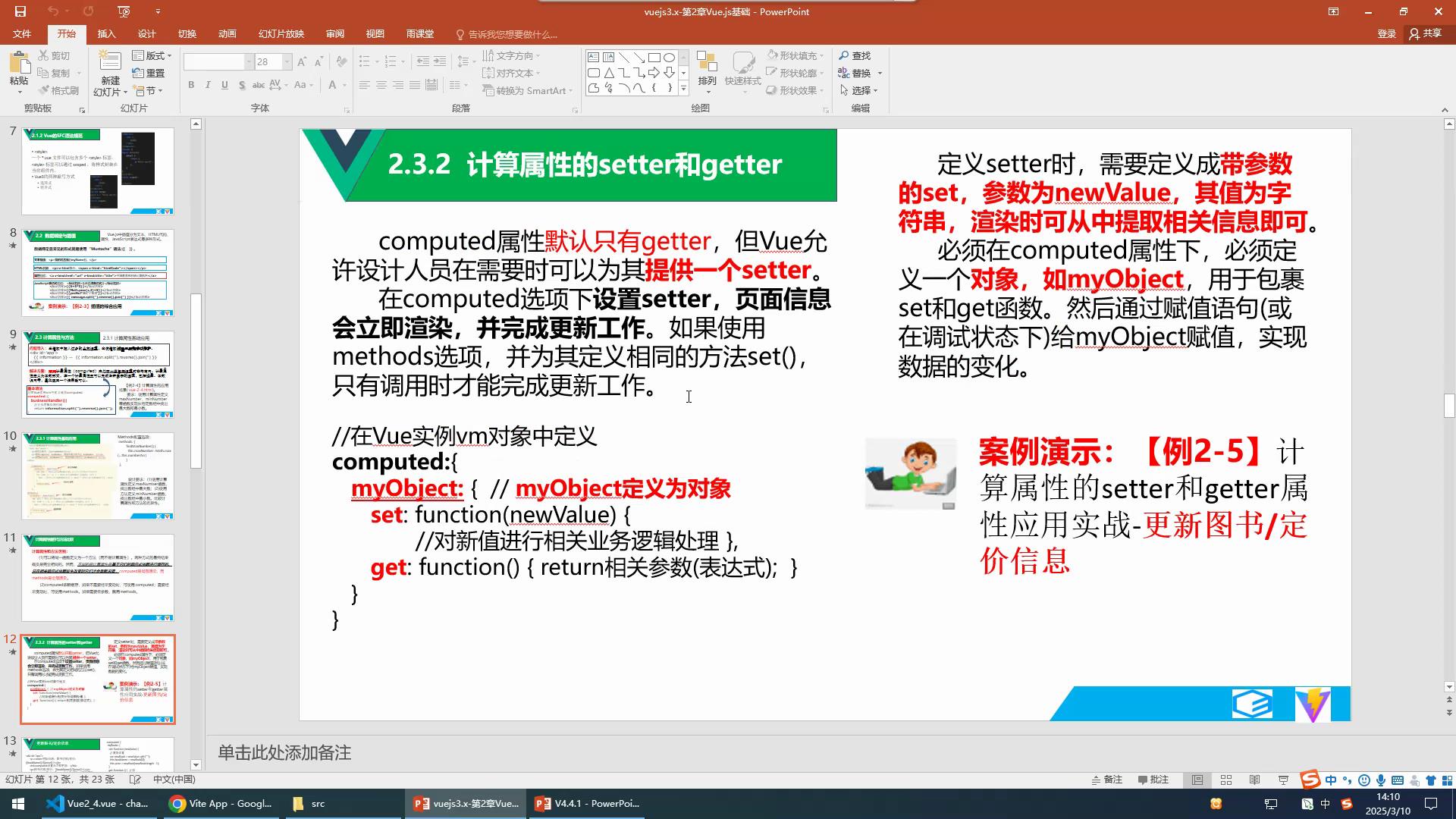Viewport: 1456px width, 819px height.
Task: Click the Arrange (排列) icon
Action: coord(707,64)
